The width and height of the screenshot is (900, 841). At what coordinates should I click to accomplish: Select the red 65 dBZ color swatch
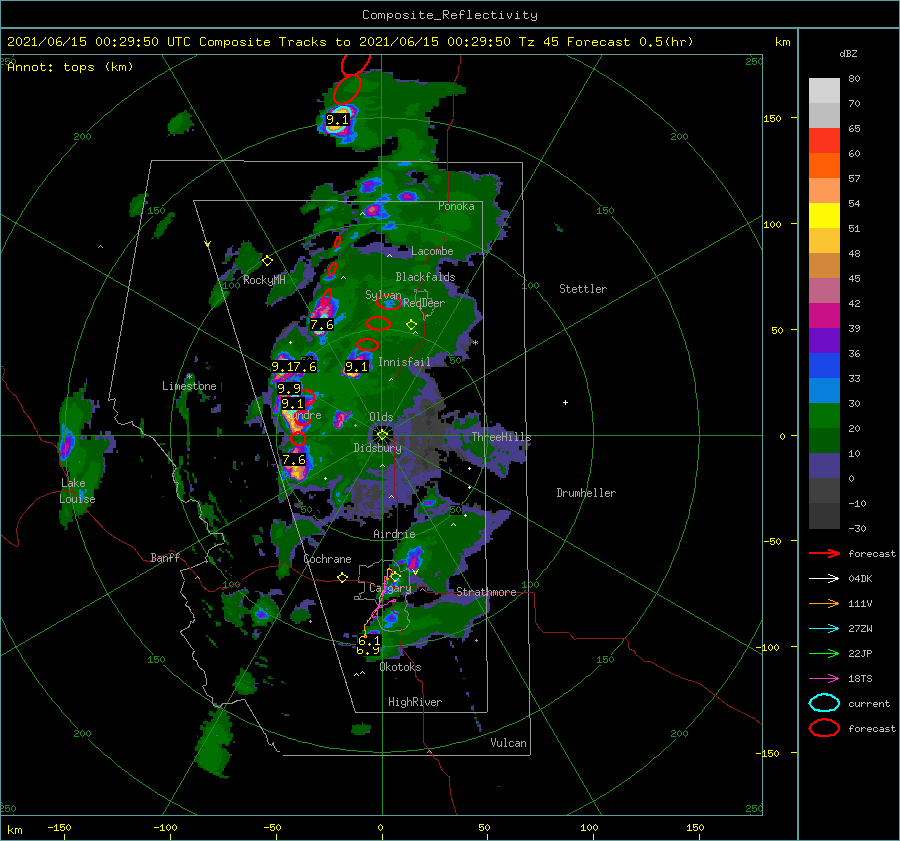coord(824,140)
